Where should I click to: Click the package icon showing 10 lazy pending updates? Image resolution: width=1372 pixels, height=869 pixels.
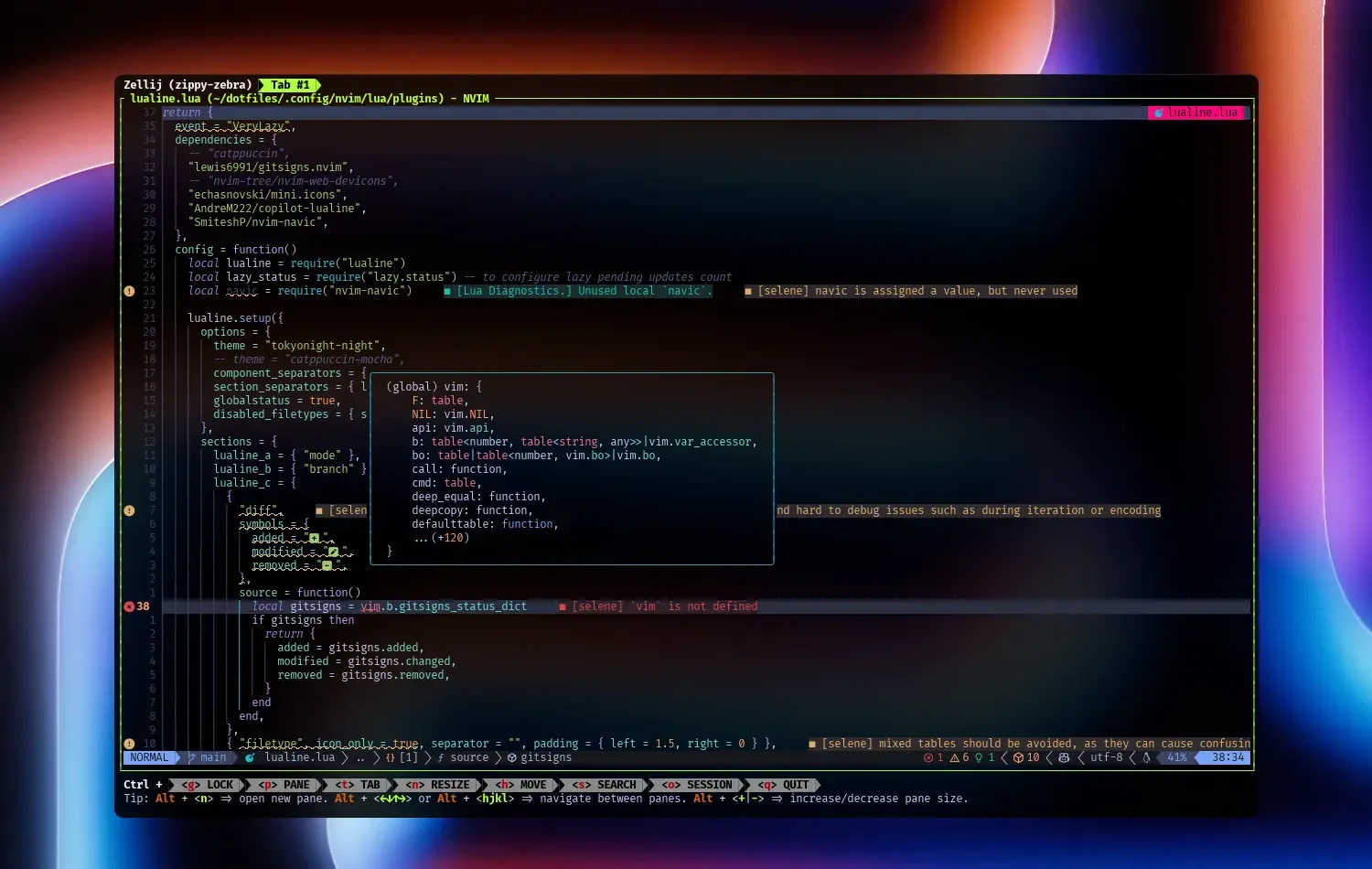coord(1018,757)
